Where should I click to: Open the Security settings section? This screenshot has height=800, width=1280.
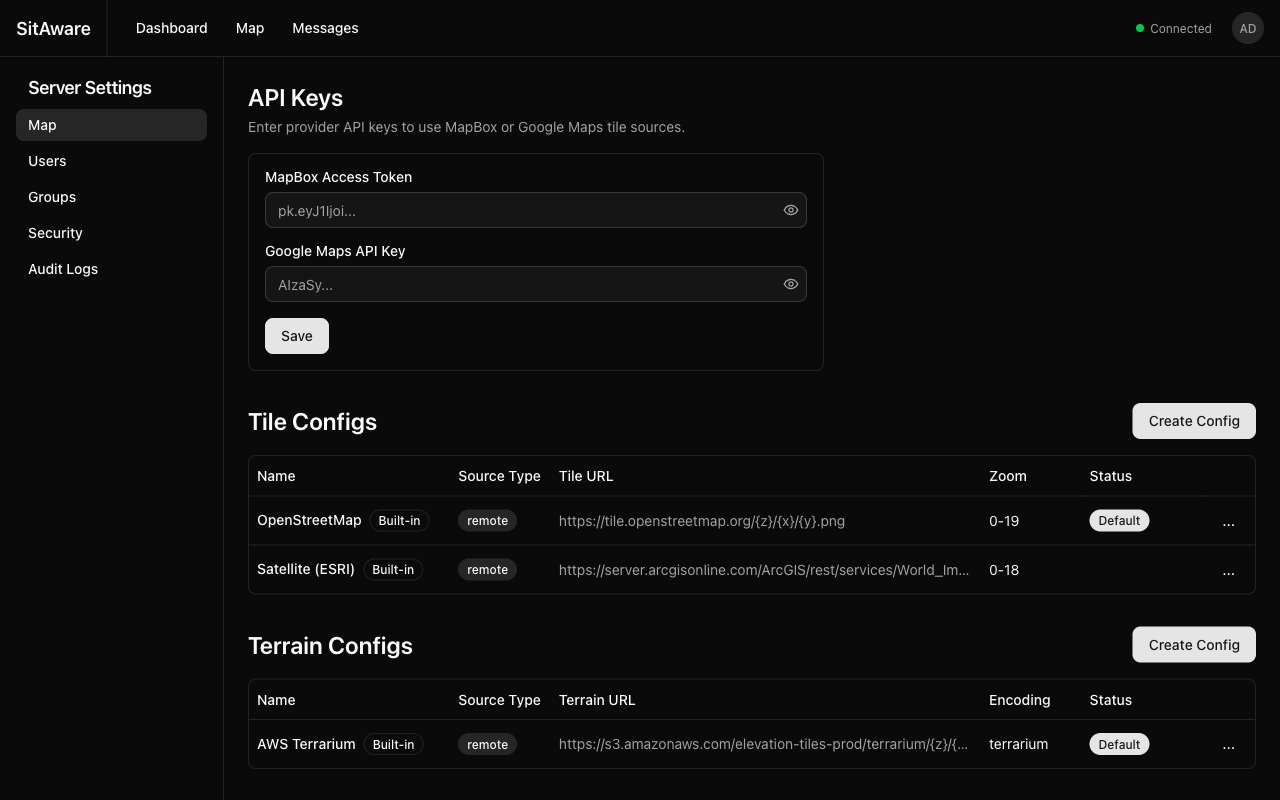55,233
